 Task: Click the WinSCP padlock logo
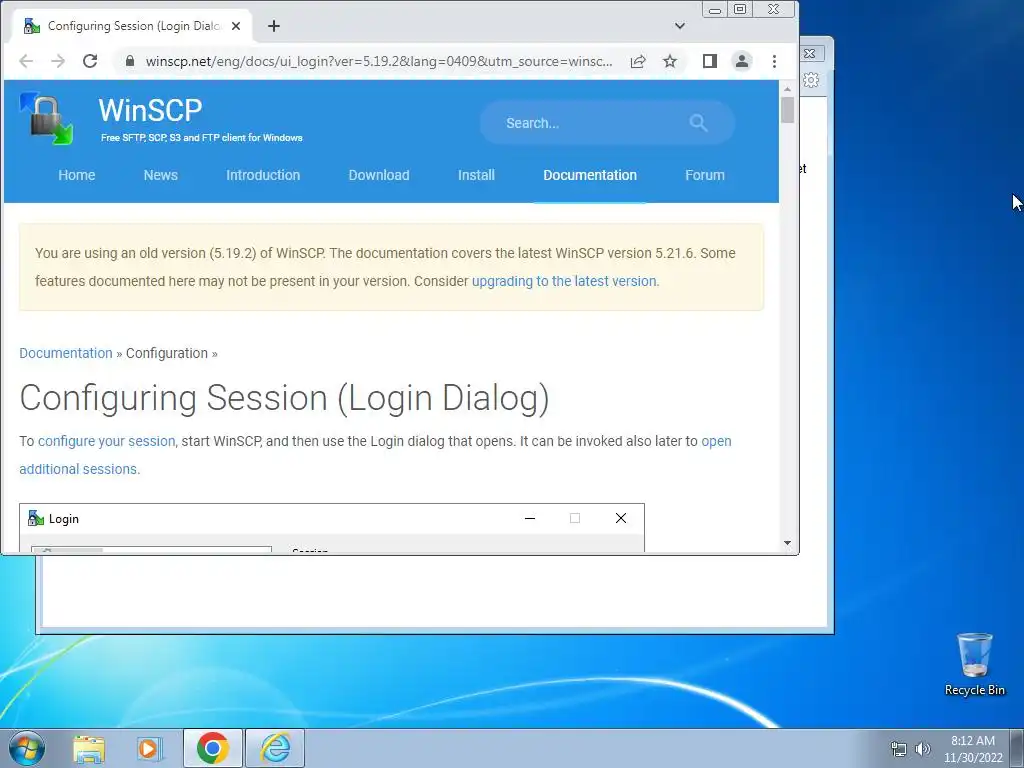pos(46,118)
